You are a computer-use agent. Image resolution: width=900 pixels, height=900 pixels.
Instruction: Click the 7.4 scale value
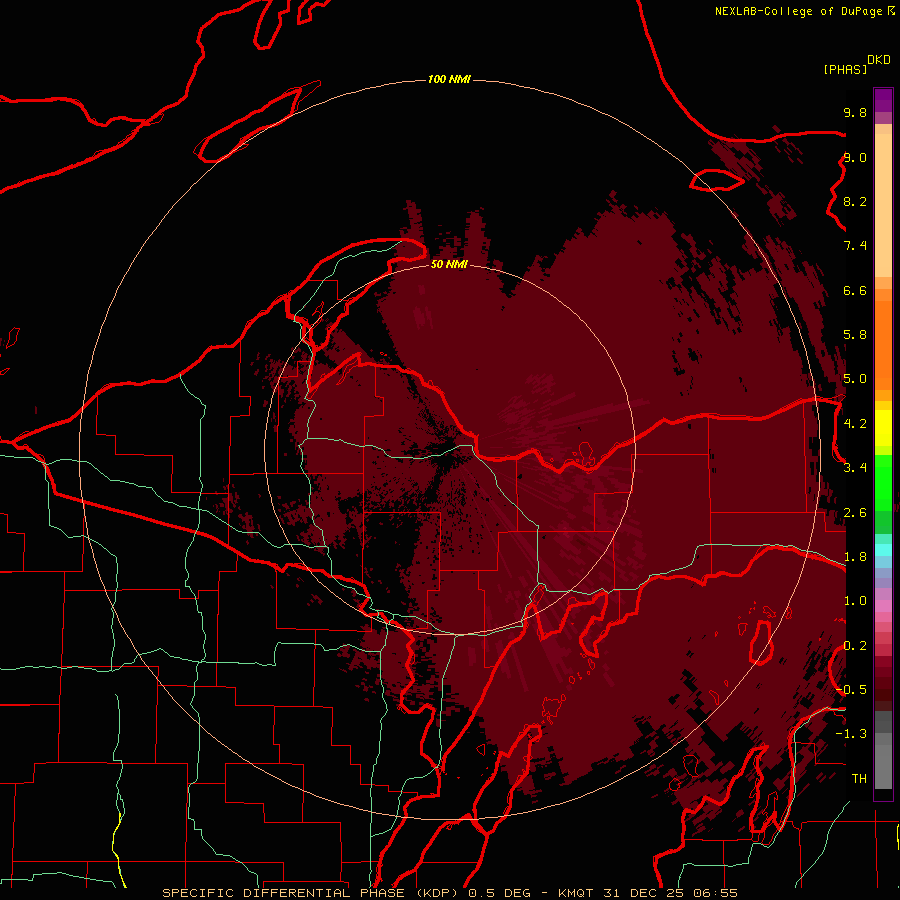click(x=855, y=246)
